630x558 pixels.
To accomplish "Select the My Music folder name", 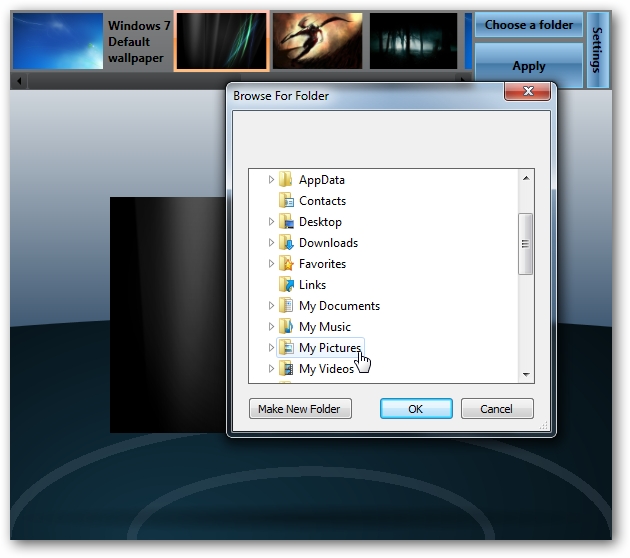I will coord(325,327).
